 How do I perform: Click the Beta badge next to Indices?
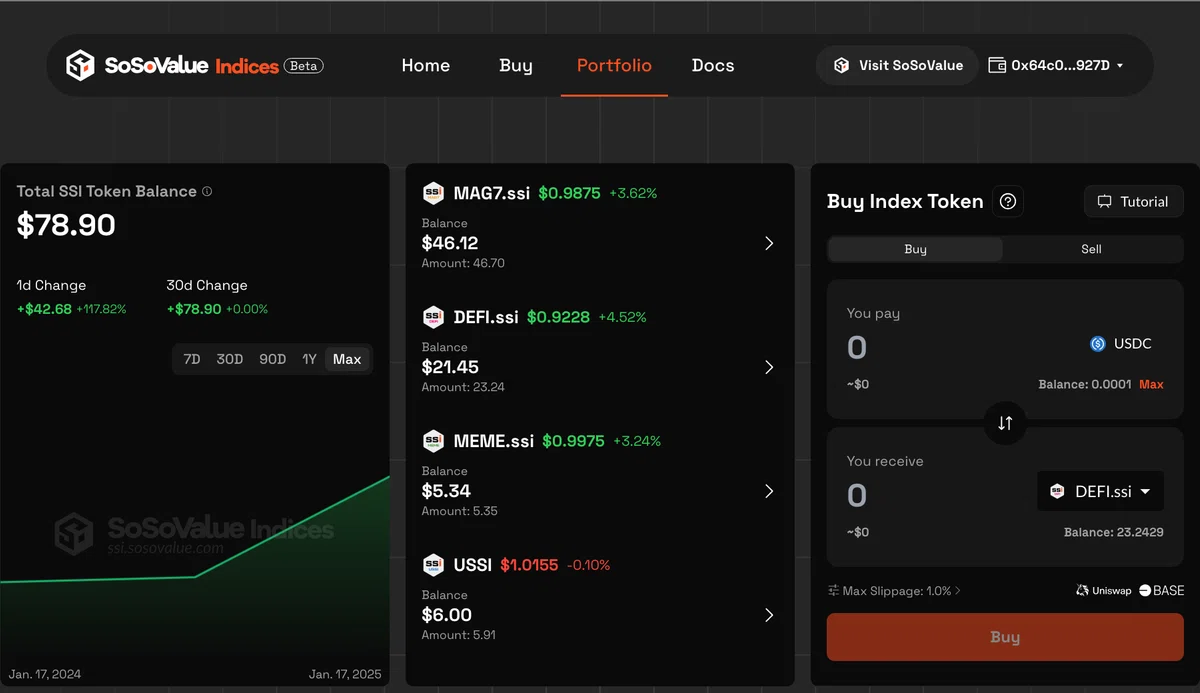point(304,66)
